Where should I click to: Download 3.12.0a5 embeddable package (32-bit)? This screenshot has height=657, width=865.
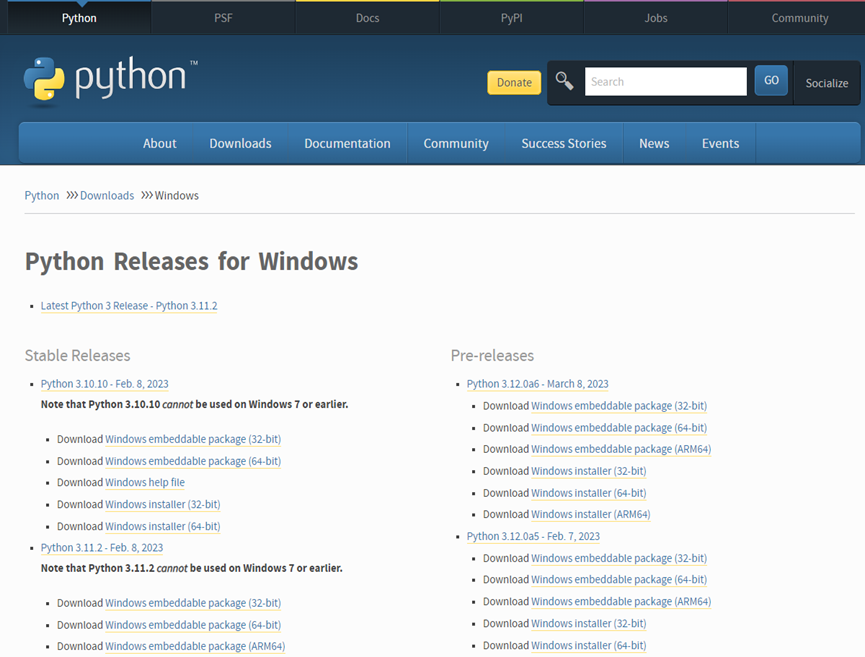point(619,558)
